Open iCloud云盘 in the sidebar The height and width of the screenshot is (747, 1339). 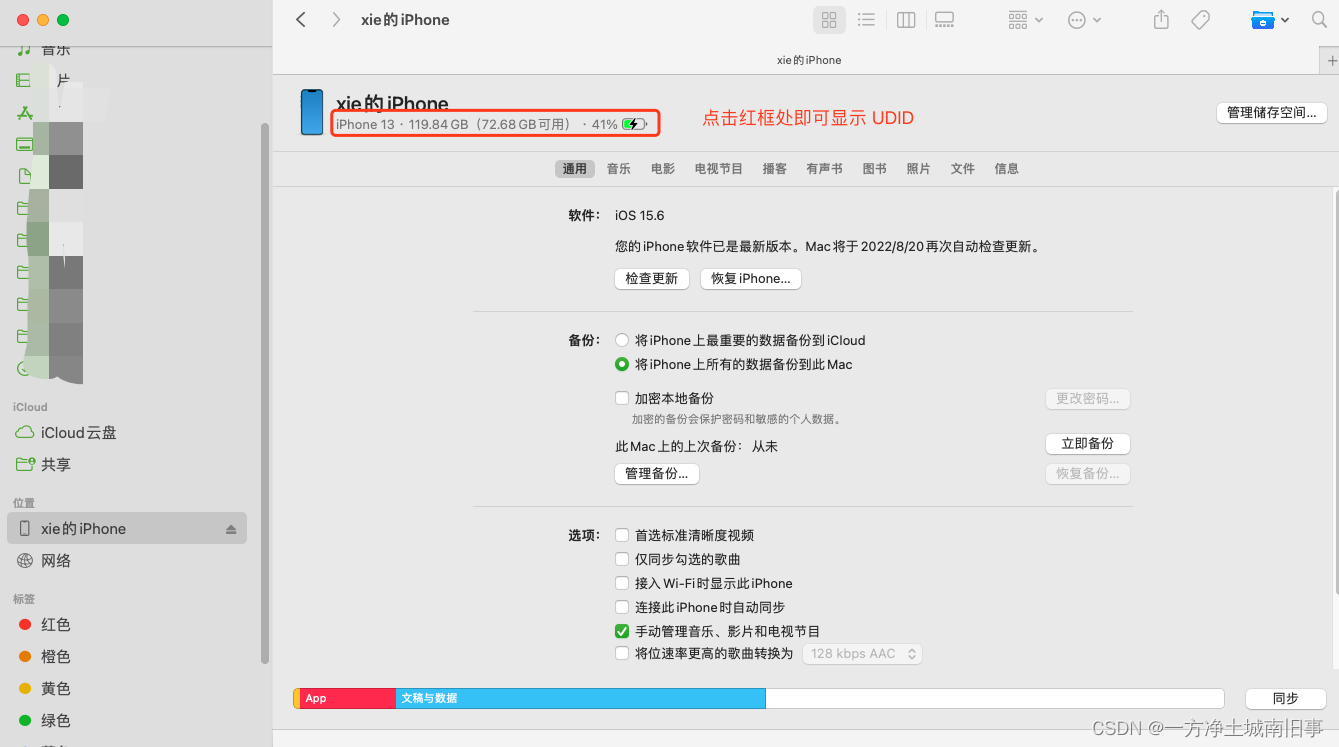(78, 433)
